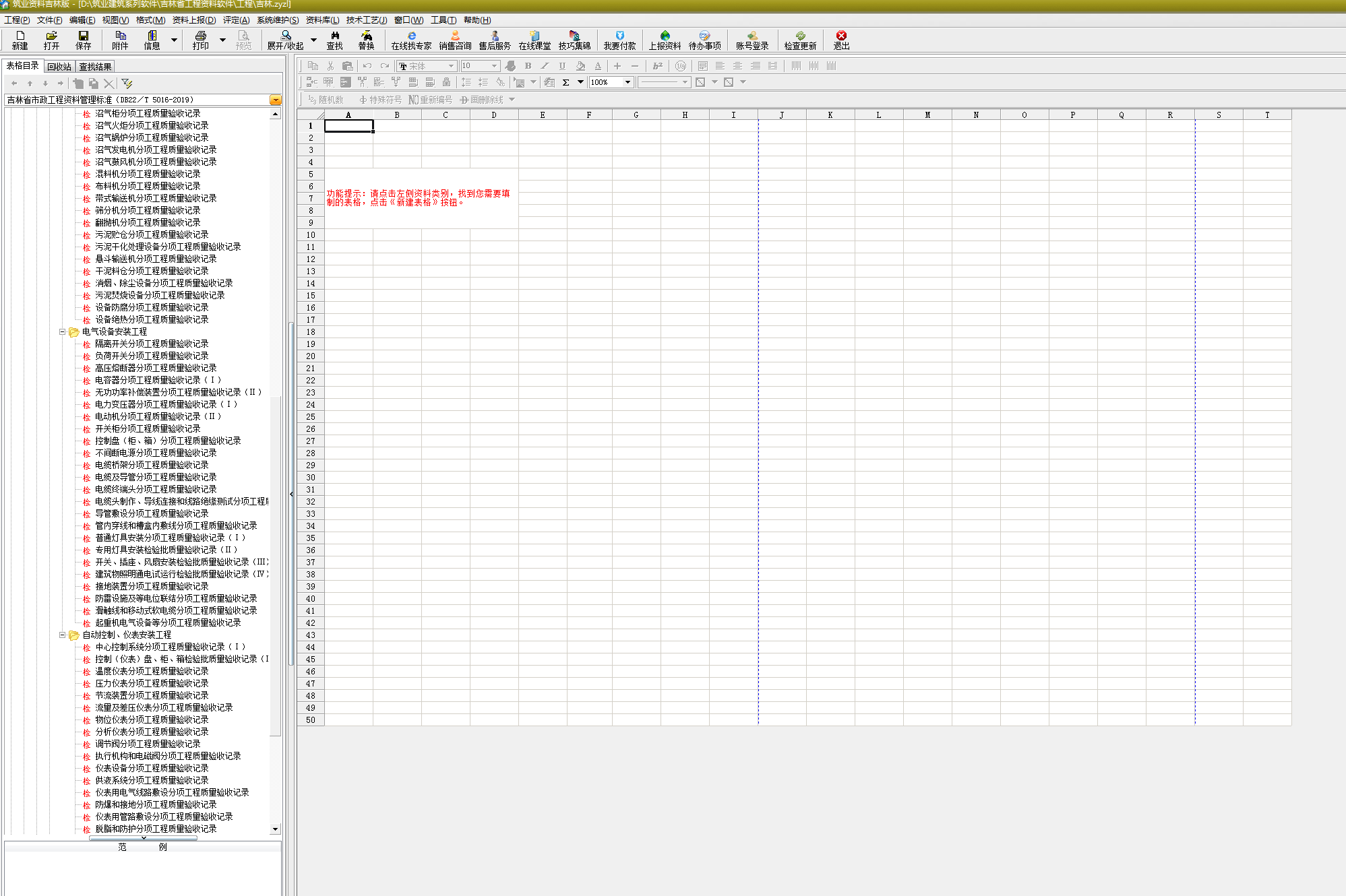This screenshot has width=1346, height=896.
Task: Click the cut scissors icon
Action: click(x=330, y=66)
